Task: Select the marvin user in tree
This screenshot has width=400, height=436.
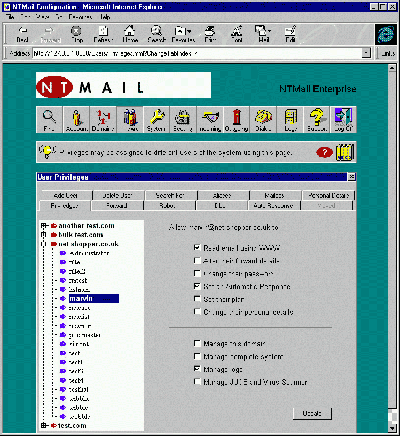Action: (94, 299)
